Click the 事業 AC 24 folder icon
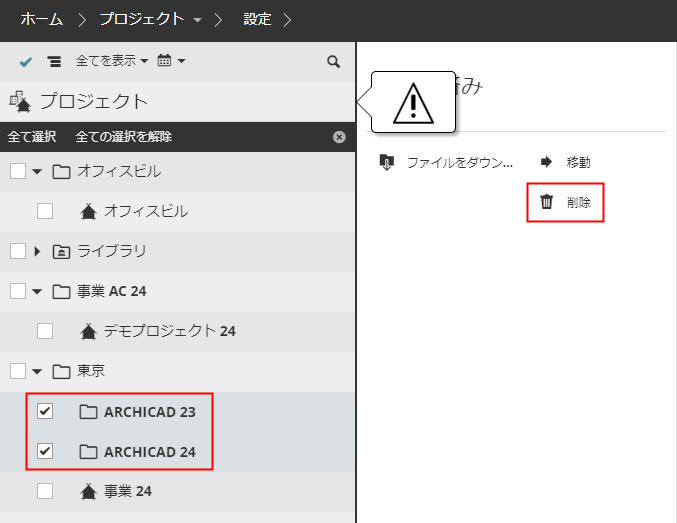Viewport: 677px width, 523px height. pos(61,292)
